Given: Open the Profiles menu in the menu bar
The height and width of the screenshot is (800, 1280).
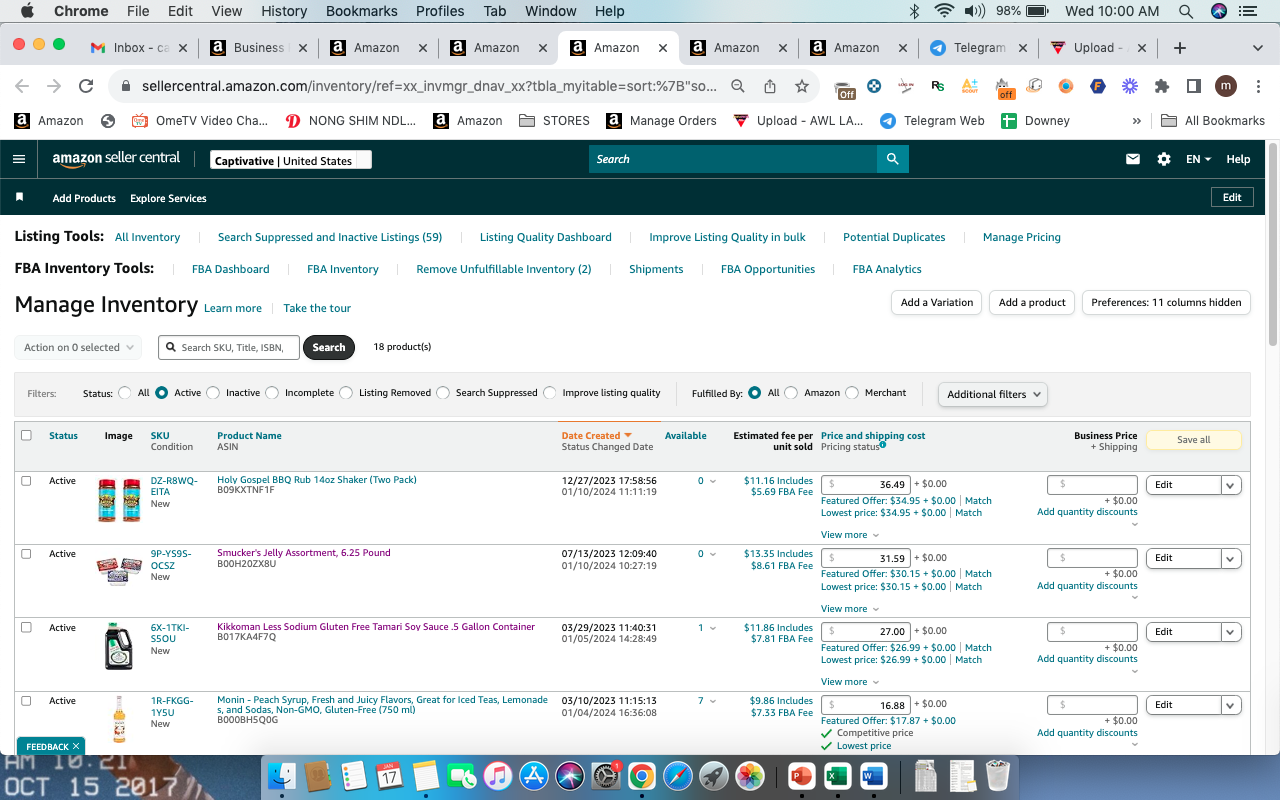Looking at the screenshot, I should pos(440,11).
